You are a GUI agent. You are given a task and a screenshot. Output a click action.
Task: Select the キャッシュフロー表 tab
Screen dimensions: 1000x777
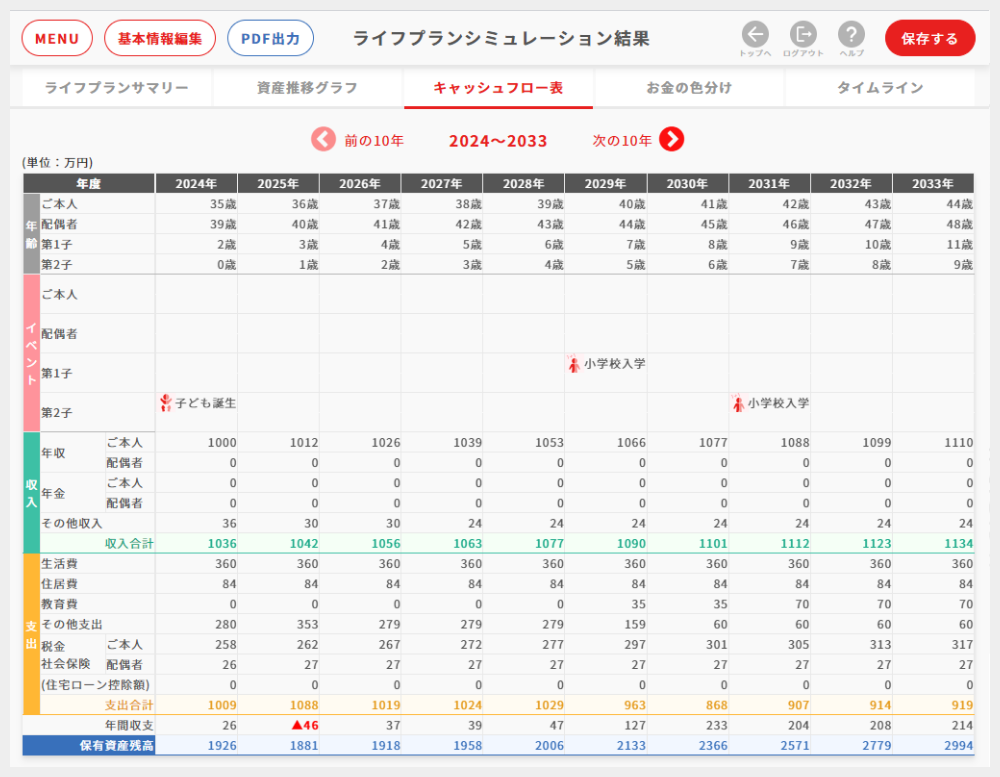(x=498, y=88)
